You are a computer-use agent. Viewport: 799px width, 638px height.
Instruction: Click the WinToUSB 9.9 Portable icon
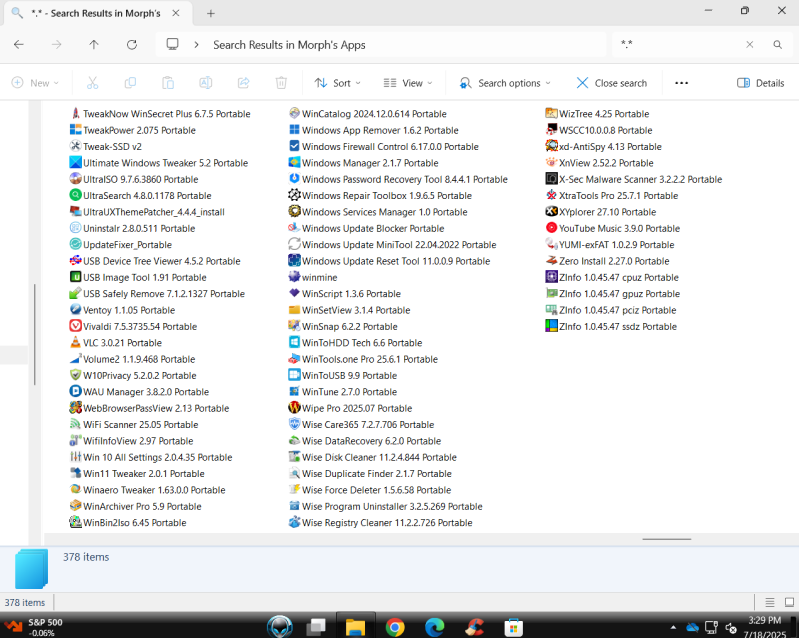294,375
